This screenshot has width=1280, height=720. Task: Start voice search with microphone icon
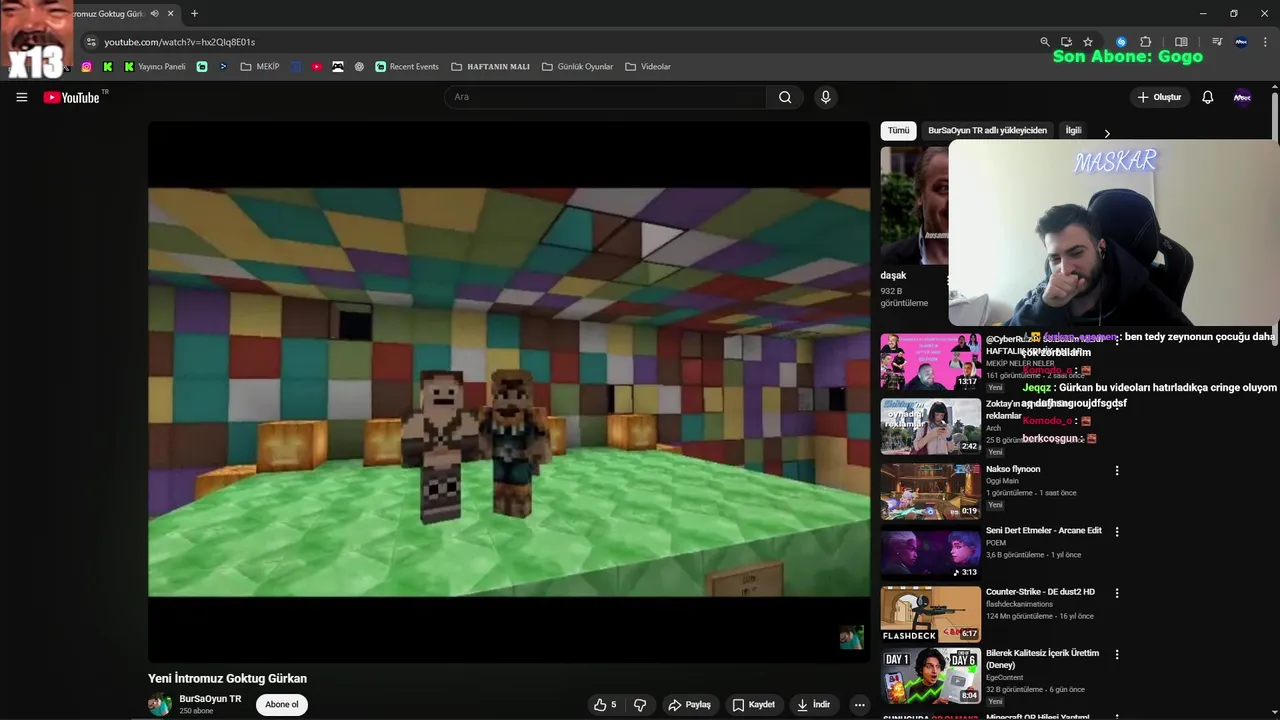click(x=825, y=97)
